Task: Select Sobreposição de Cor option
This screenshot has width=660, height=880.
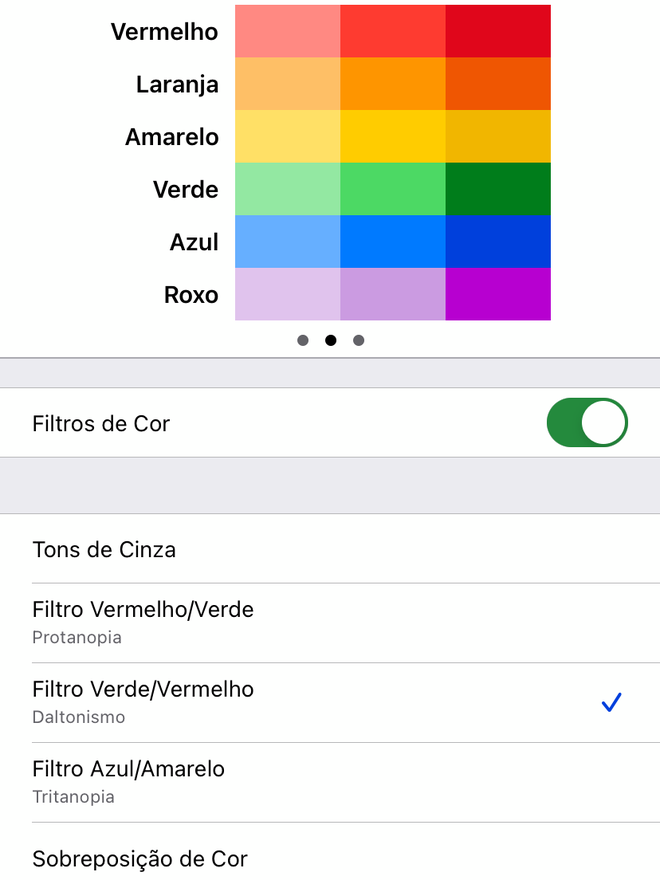Action: pos(330,853)
